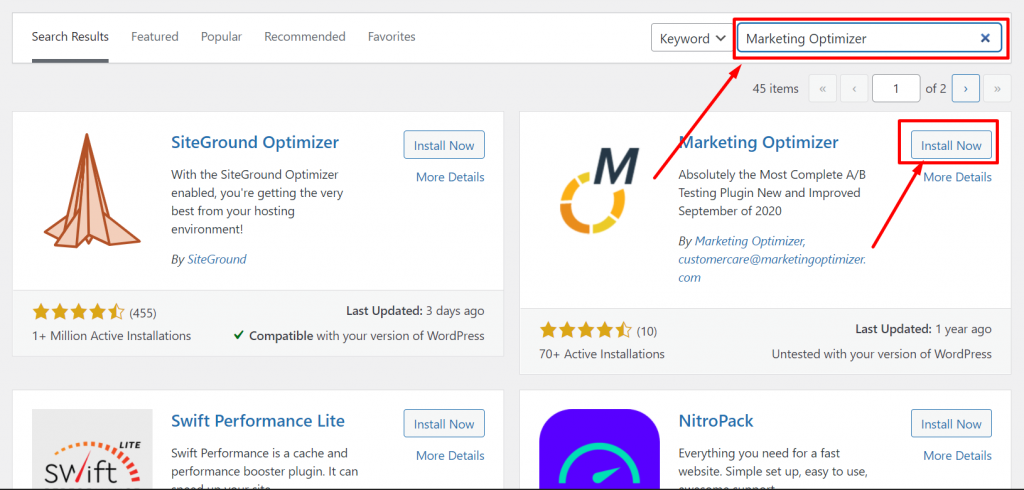The image size is (1024, 490).
Task: Install the SiteGround Optimizer plugin
Action: (444, 145)
